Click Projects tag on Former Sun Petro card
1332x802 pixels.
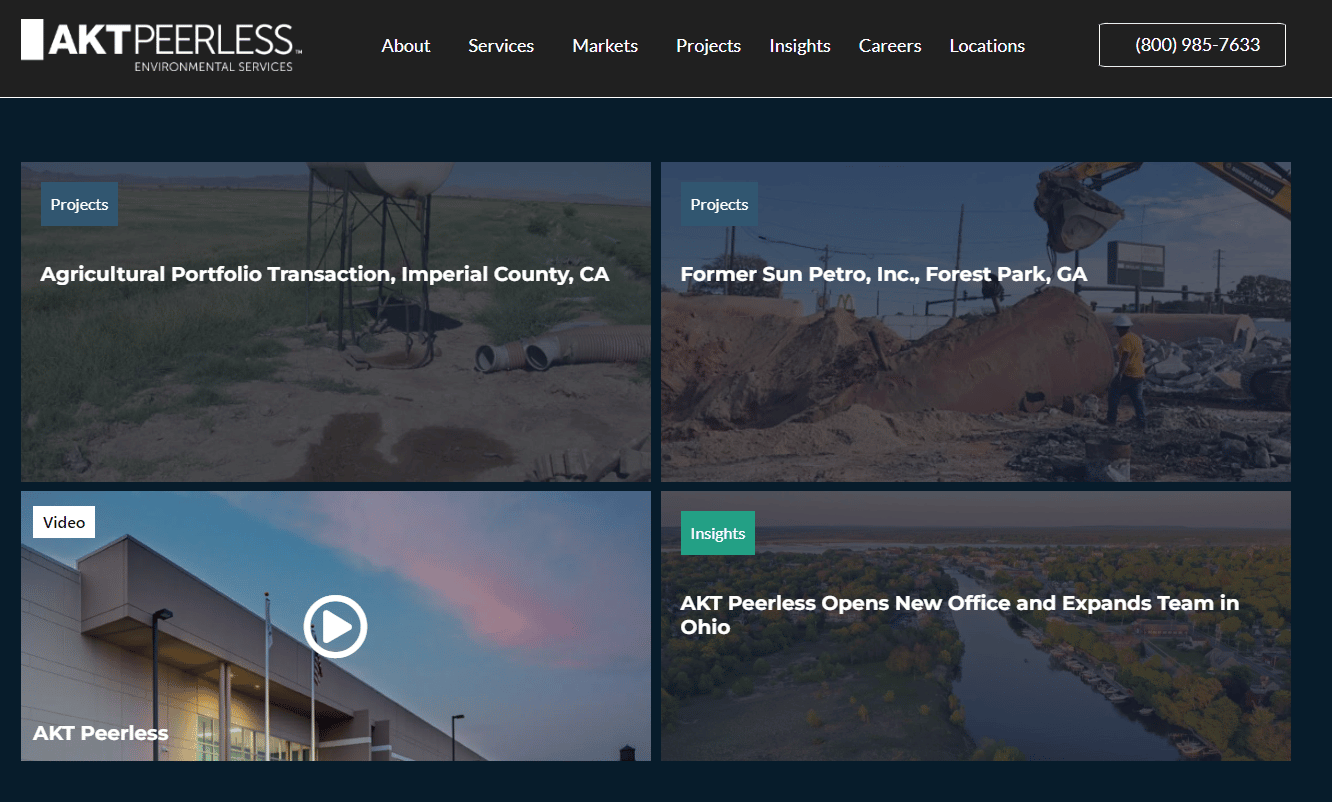pos(719,204)
